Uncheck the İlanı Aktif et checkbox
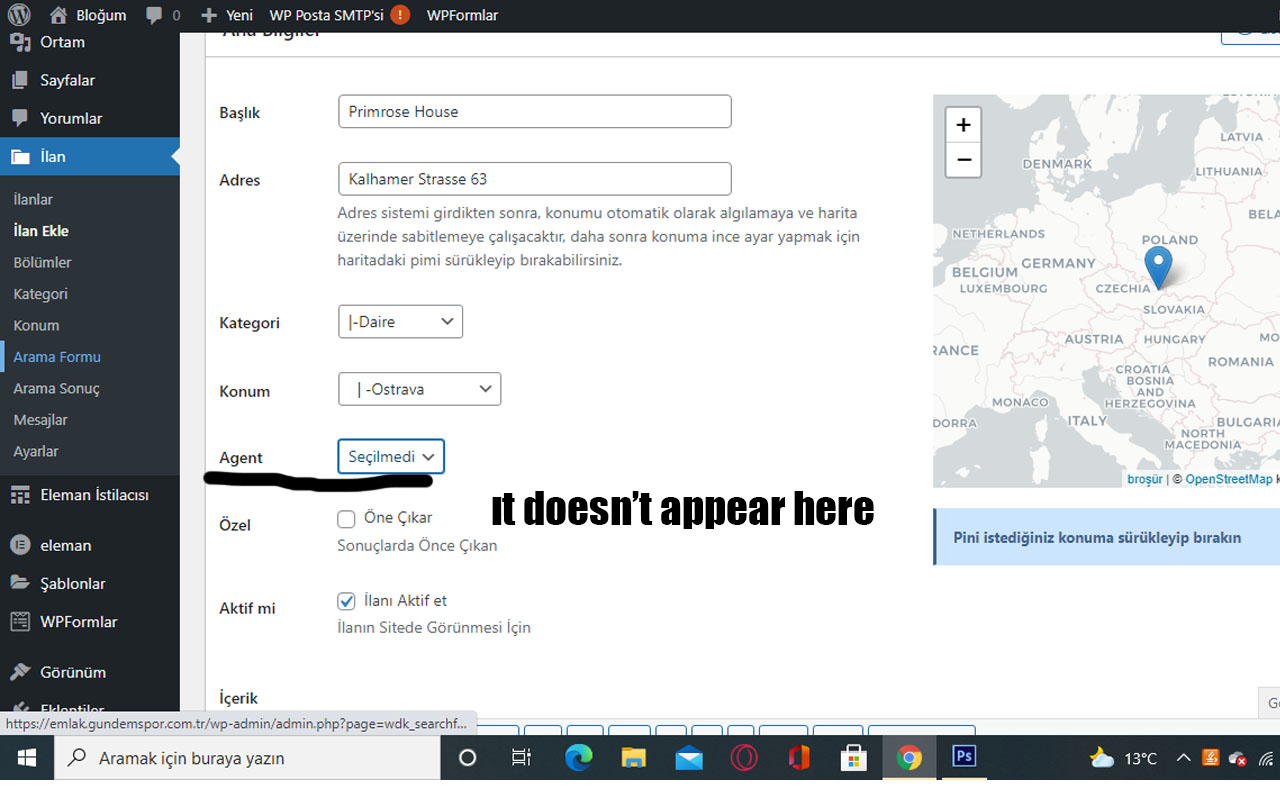The height and width of the screenshot is (800, 1280). pyautogui.click(x=346, y=601)
